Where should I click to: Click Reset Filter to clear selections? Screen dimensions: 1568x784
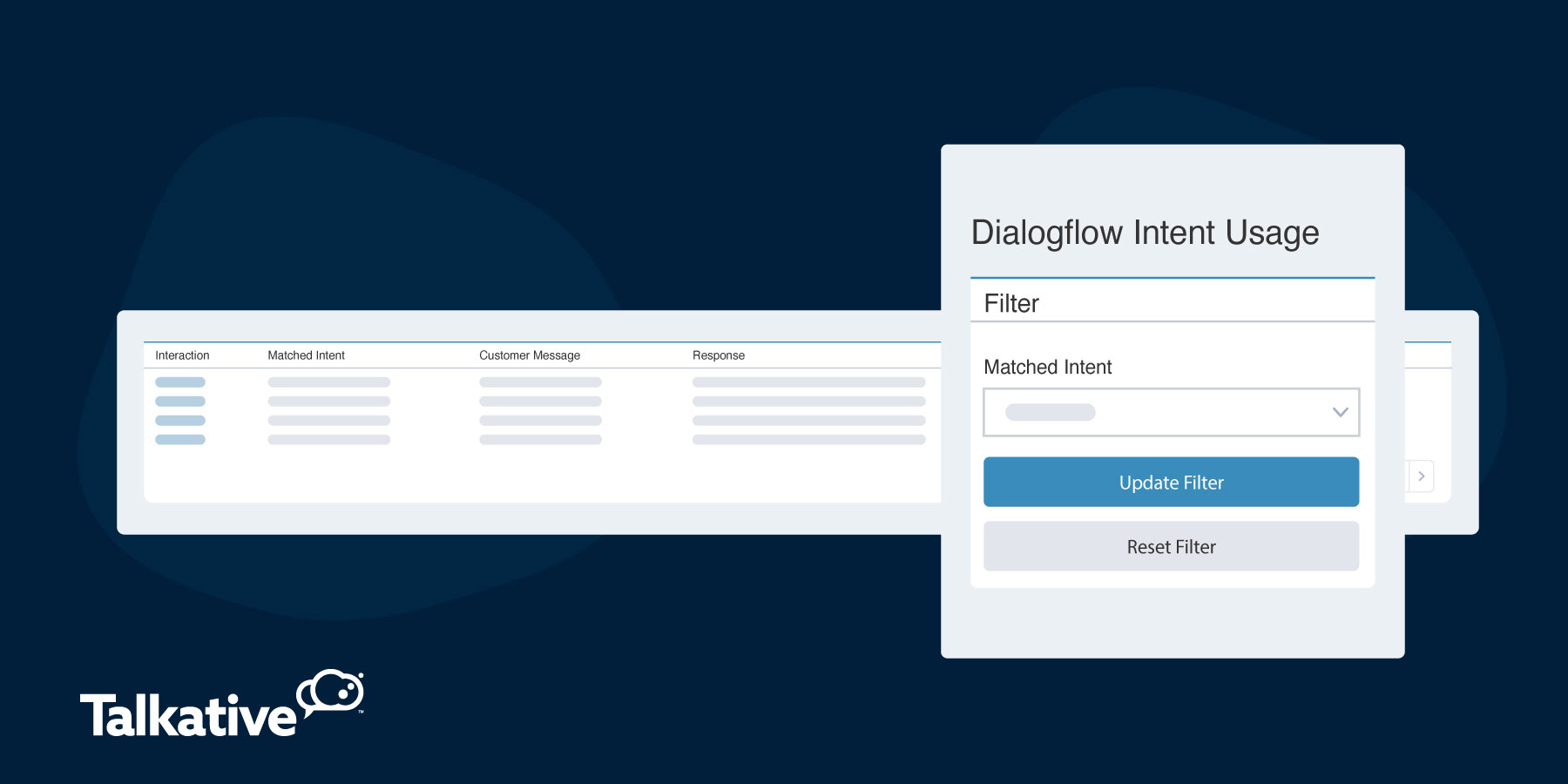point(1171,546)
